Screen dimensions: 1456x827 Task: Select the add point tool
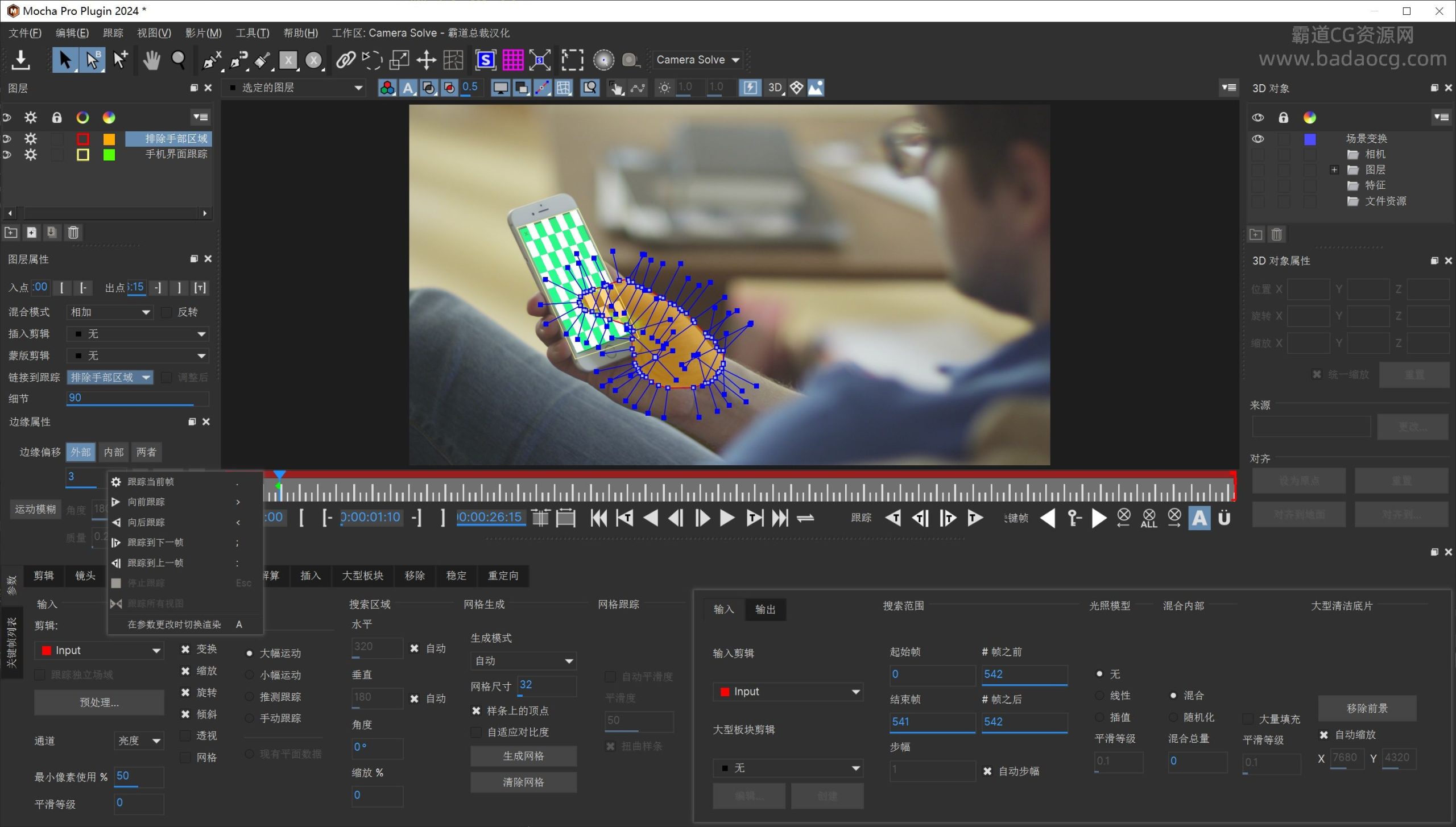point(120,60)
